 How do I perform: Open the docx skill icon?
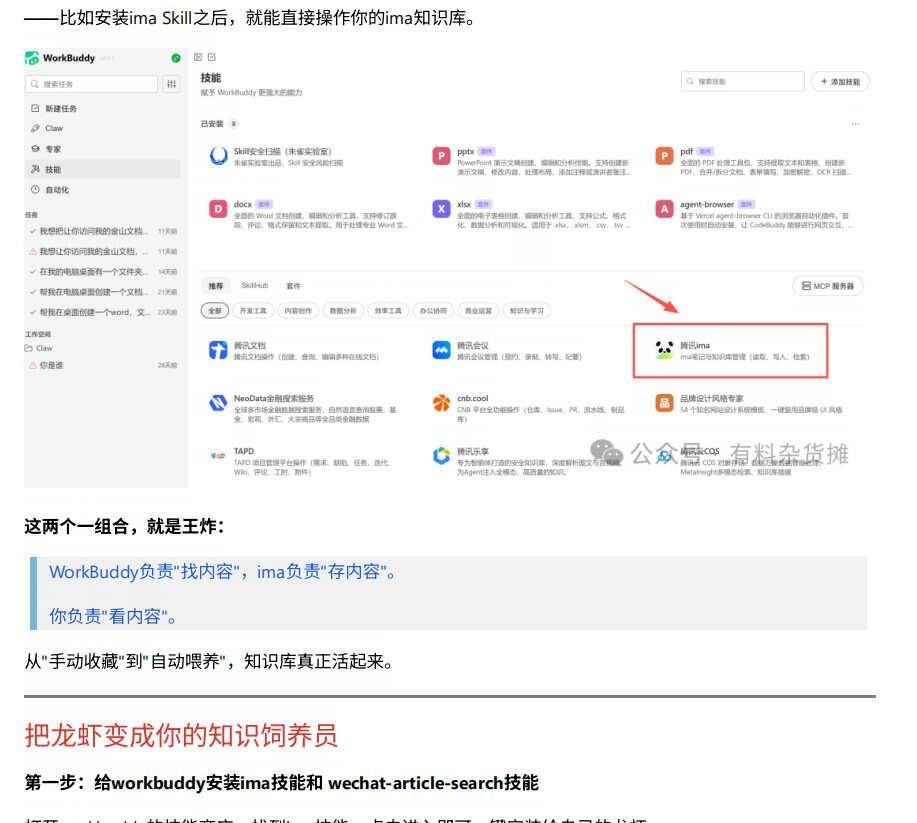218,209
